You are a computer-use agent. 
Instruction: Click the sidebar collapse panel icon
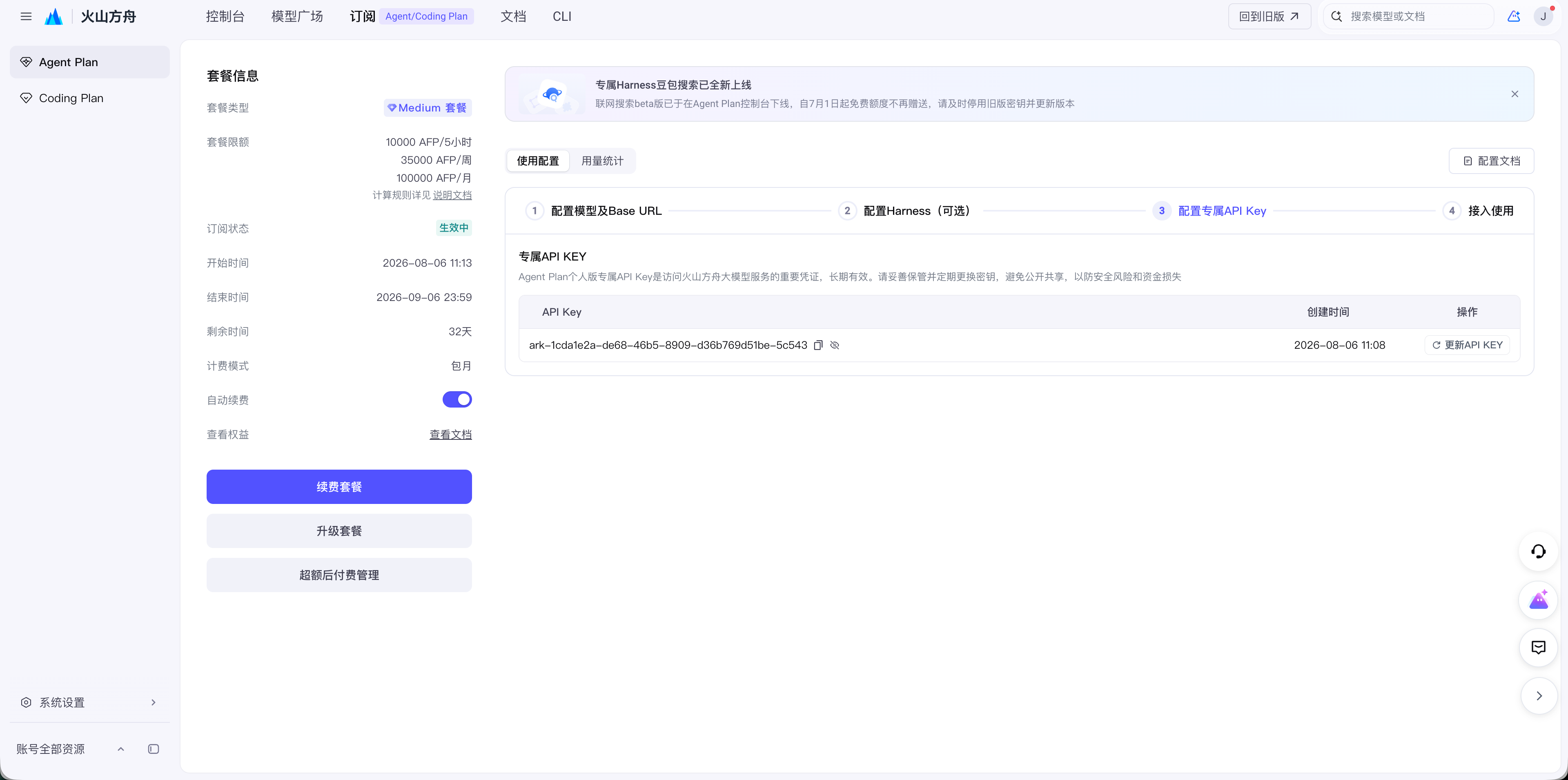click(x=154, y=749)
